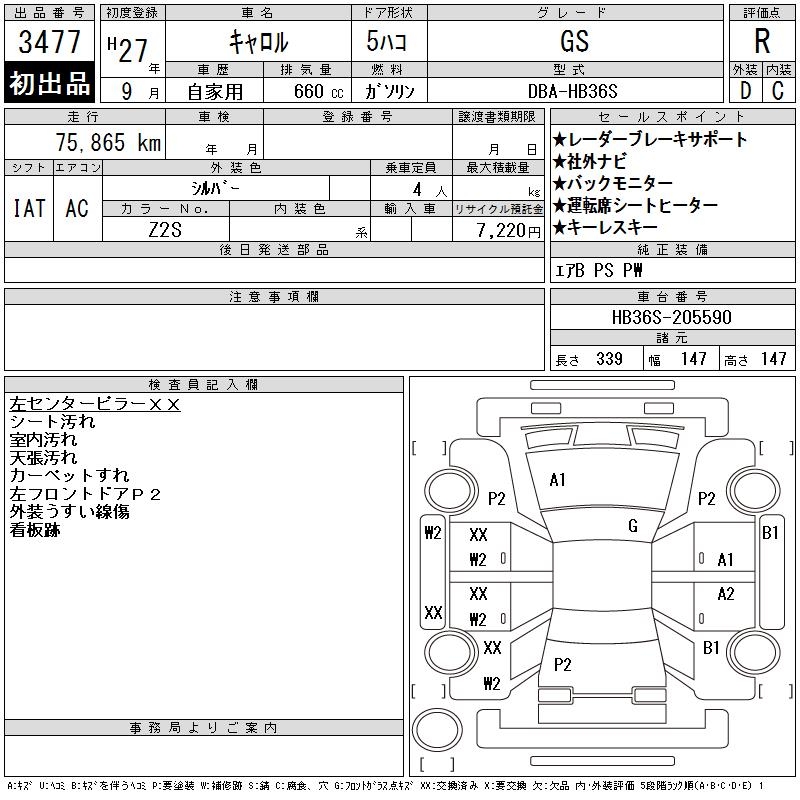Click sales point バックモニター
Image resolution: width=800 pixels, height=800 pixels.
(x=613, y=183)
